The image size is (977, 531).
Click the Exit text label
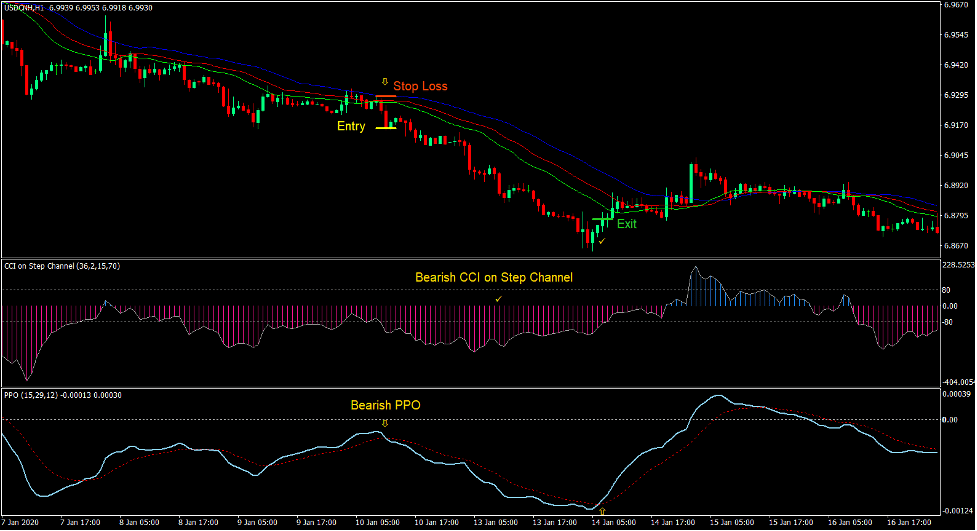627,224
